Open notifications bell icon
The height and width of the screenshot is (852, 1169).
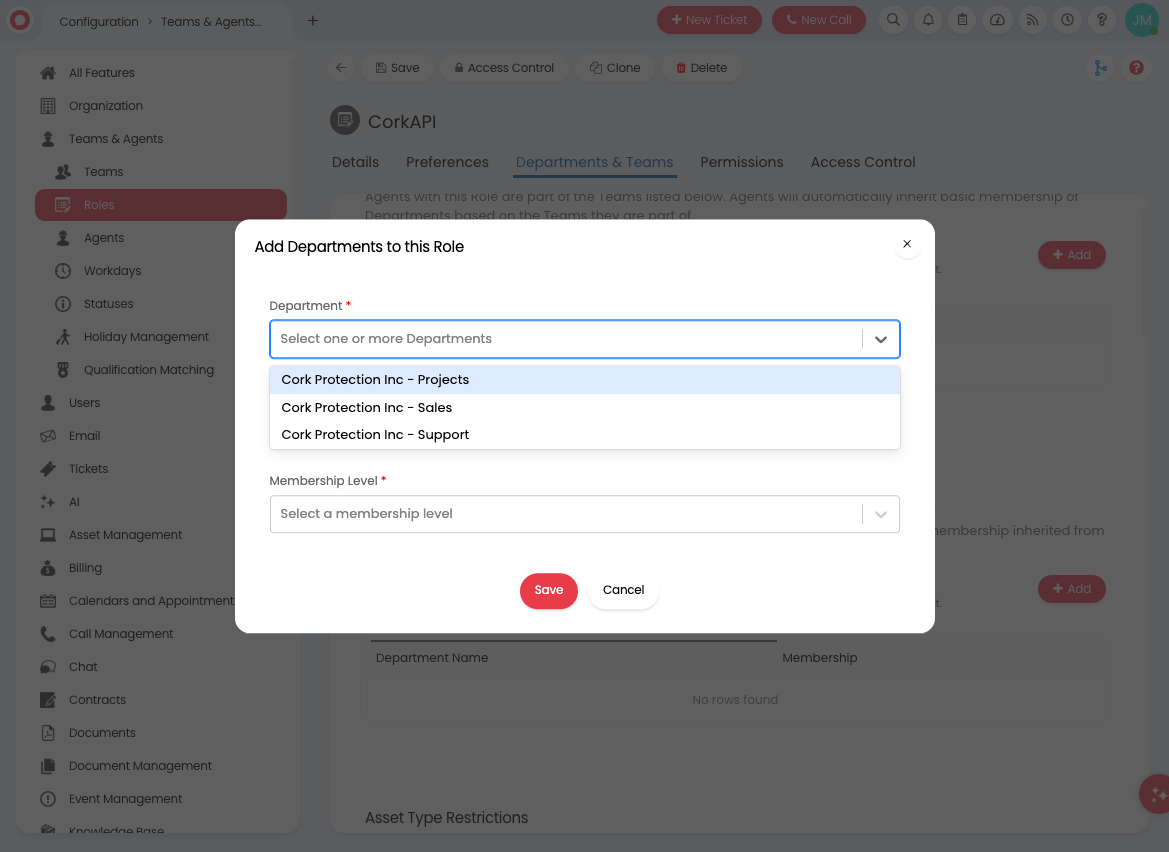pyautogui.click(x=928, y=20)
